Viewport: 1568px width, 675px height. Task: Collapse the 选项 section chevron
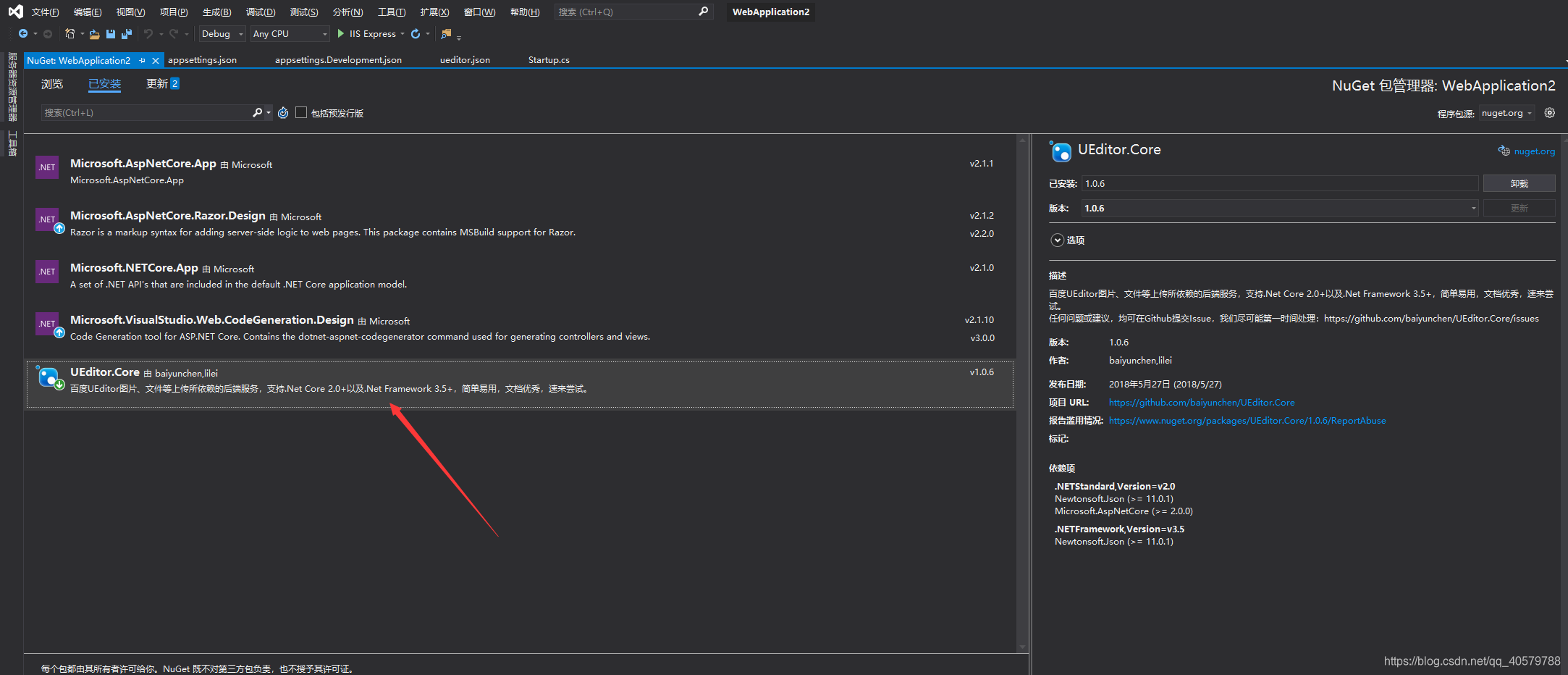1058,240
